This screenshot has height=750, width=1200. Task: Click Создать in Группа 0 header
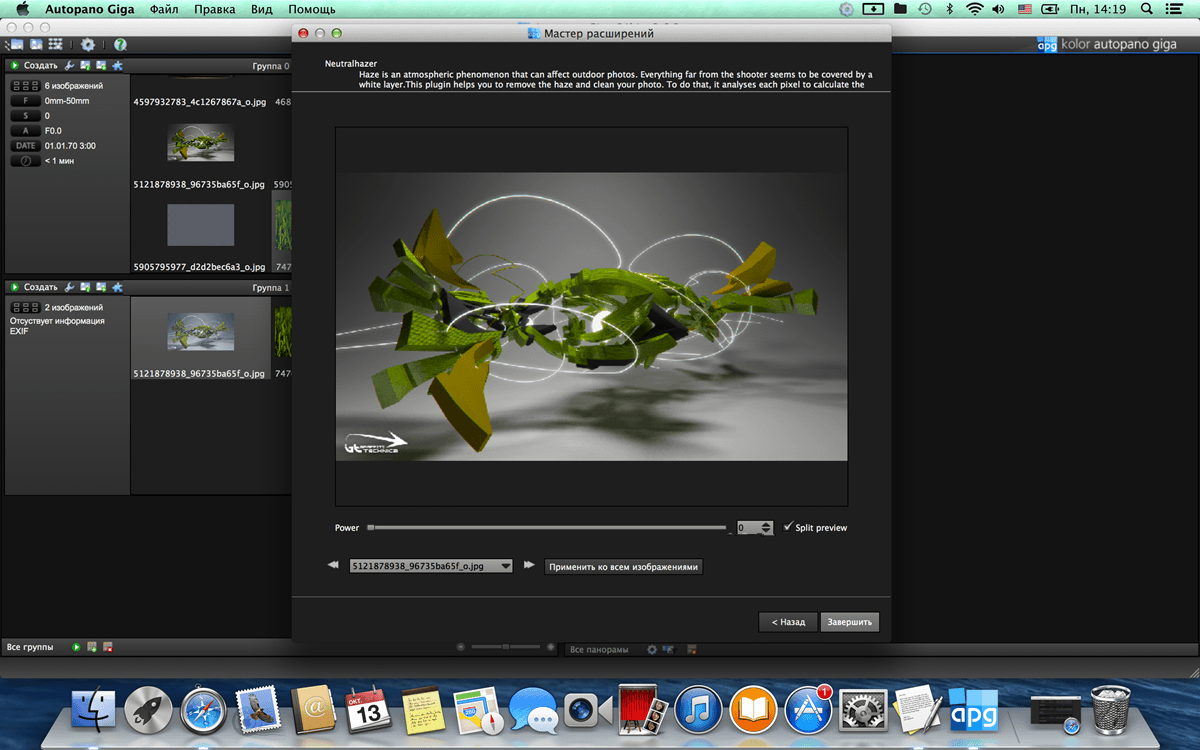pyautogui.click(x=41, y=66)
